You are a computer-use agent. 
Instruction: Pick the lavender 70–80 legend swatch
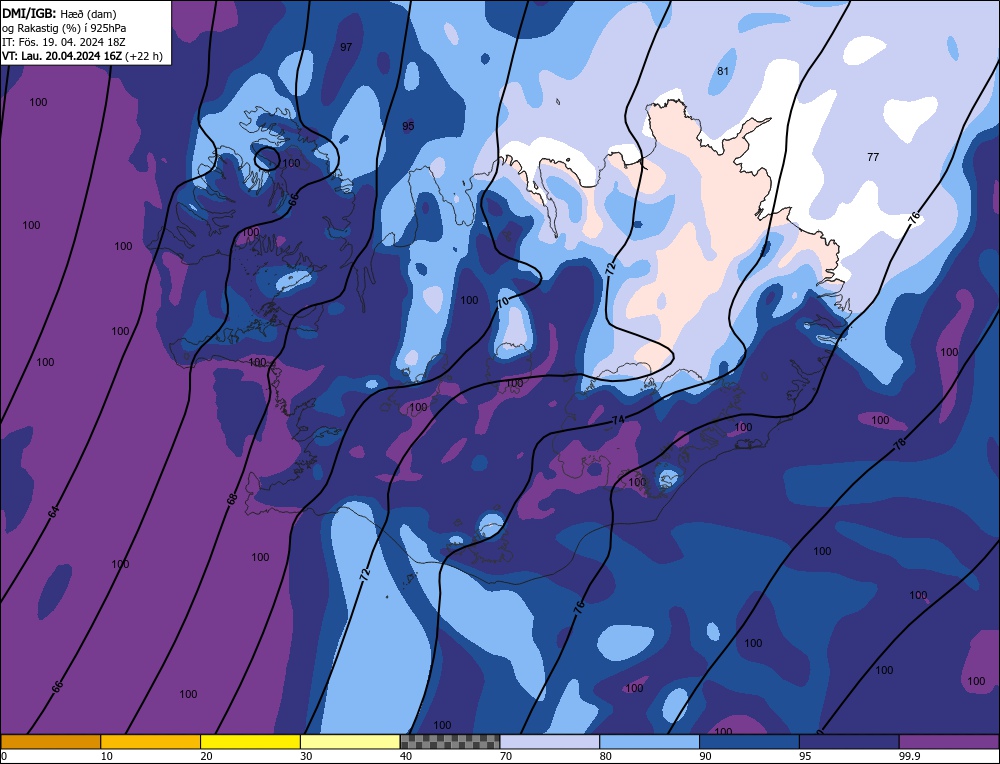coord(550,742)
